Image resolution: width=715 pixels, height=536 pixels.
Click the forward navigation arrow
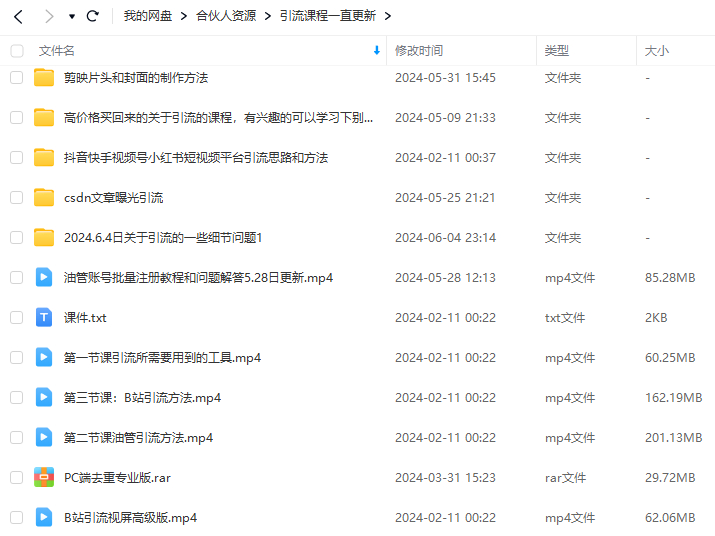click(49, 16)
